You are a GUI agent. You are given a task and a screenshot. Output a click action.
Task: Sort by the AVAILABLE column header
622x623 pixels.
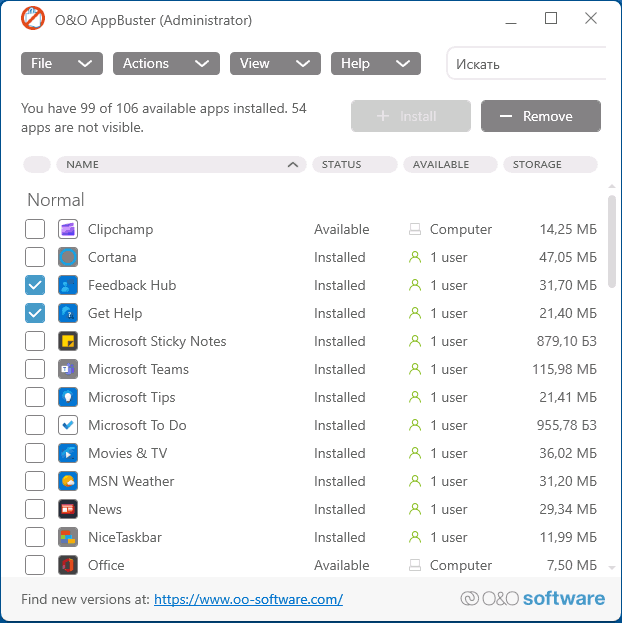coord(450,164)
